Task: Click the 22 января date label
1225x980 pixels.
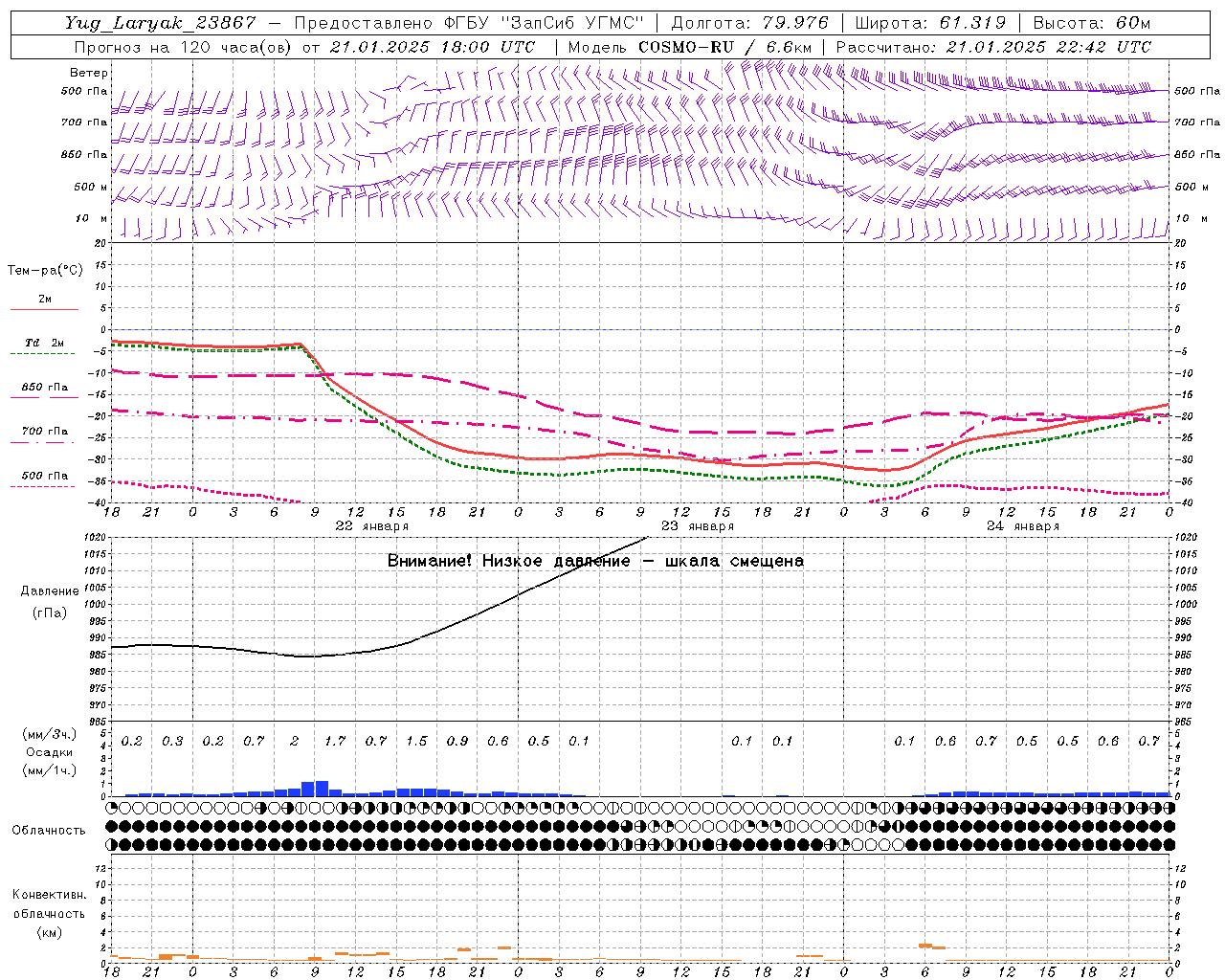Action: click(x=372, y=526)
